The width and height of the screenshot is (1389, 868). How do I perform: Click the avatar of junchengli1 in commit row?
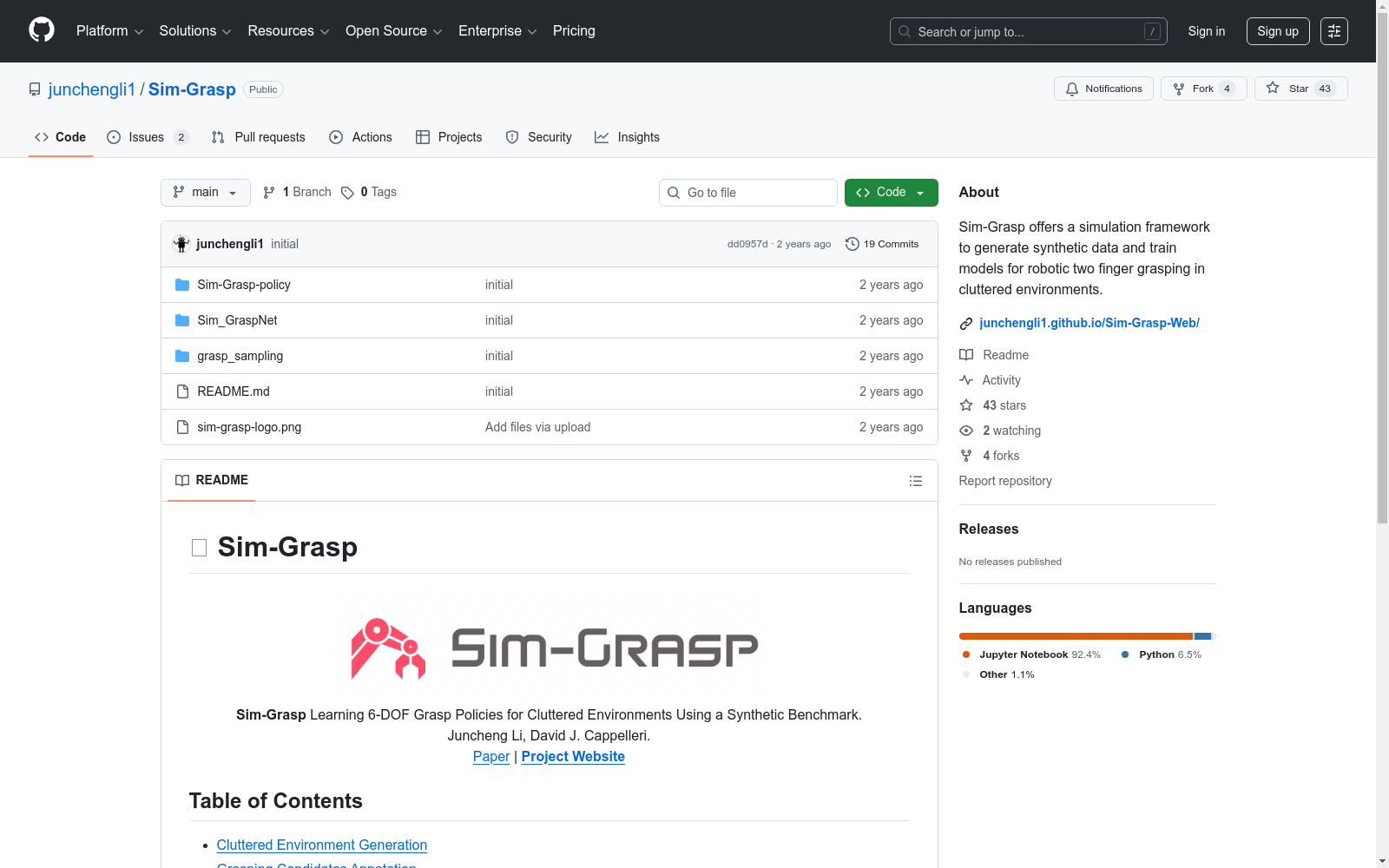click(x=181, y=244)
